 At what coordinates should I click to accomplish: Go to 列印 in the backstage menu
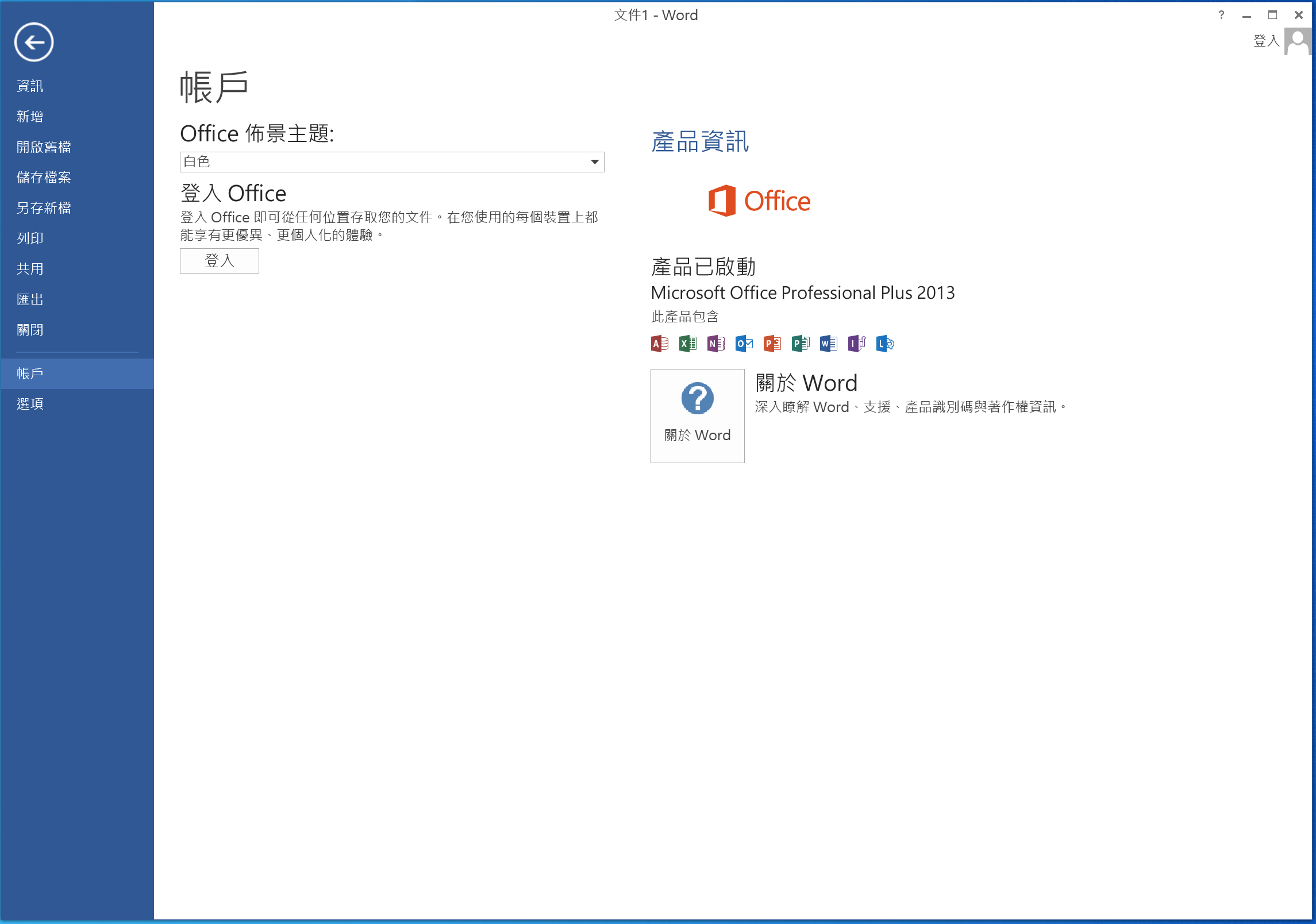click(30, 238)
